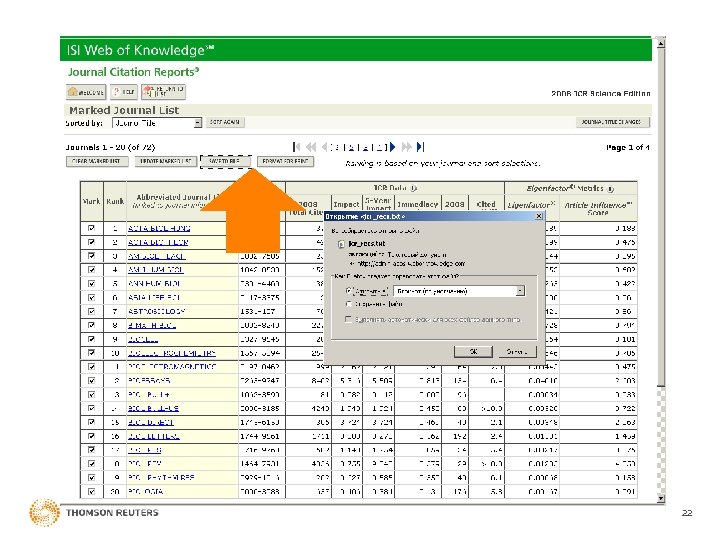Screen dimensions: 720x540
Task: Click the page scrollbar down arrow
Action: click(660, 498)
